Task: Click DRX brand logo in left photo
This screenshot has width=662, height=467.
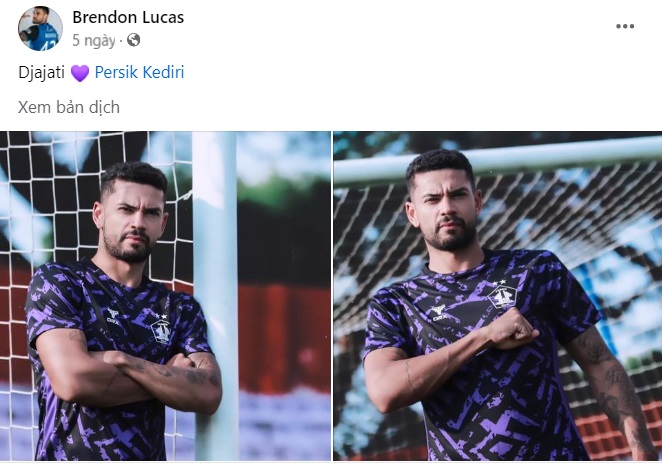Action: click(x=113, y=315)
